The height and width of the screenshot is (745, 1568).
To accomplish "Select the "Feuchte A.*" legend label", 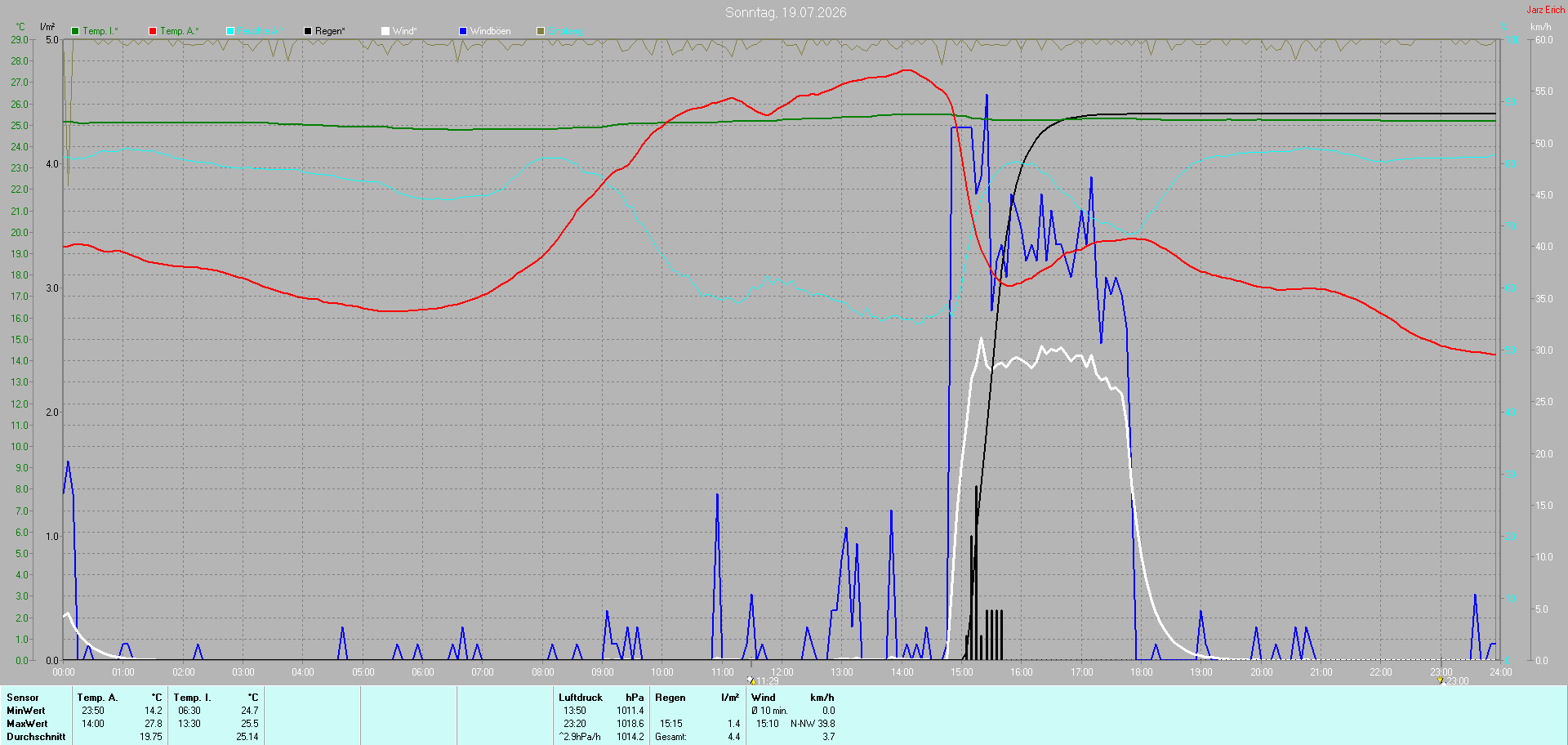I will coord(261,31).
